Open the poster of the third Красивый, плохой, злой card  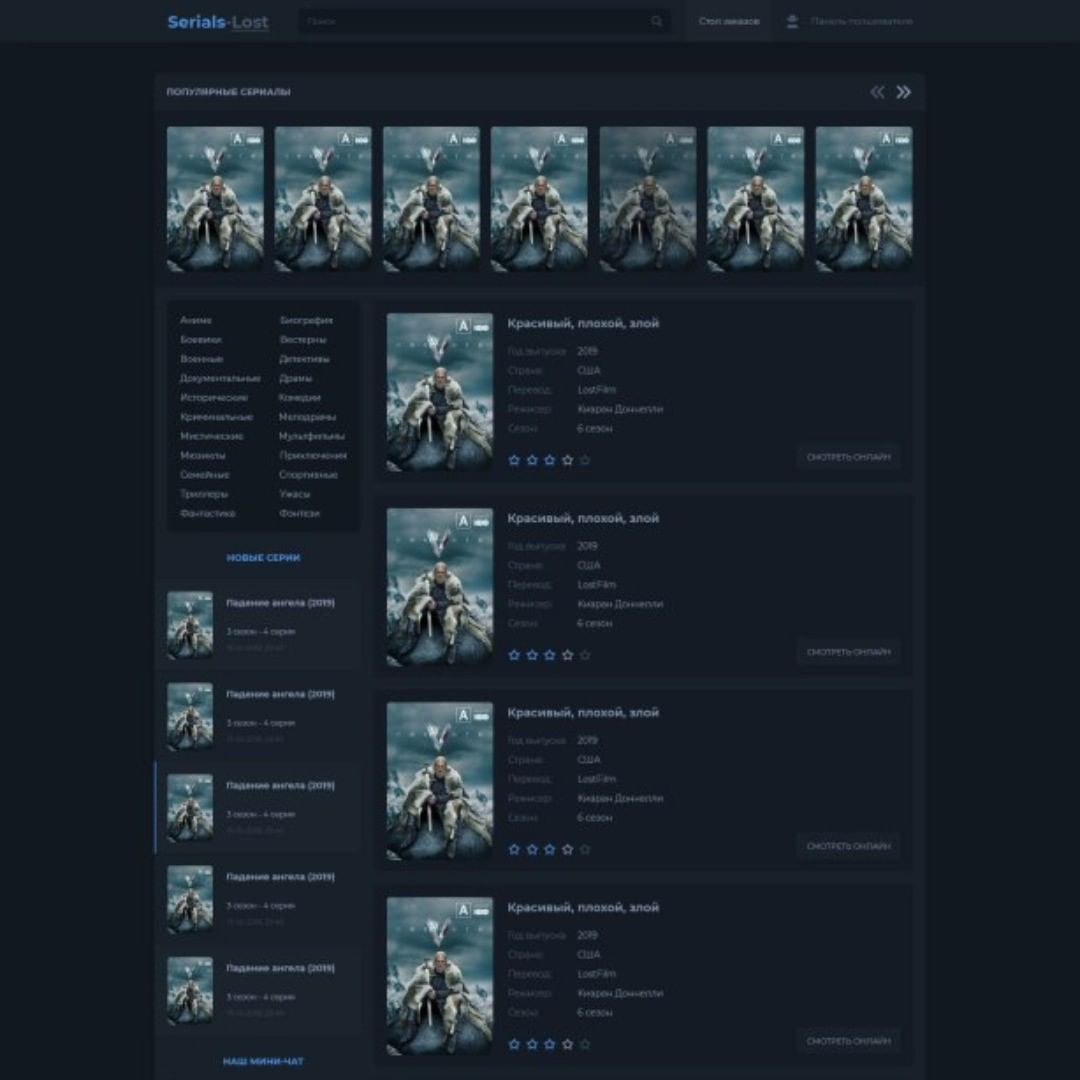[x=439, y=781]
